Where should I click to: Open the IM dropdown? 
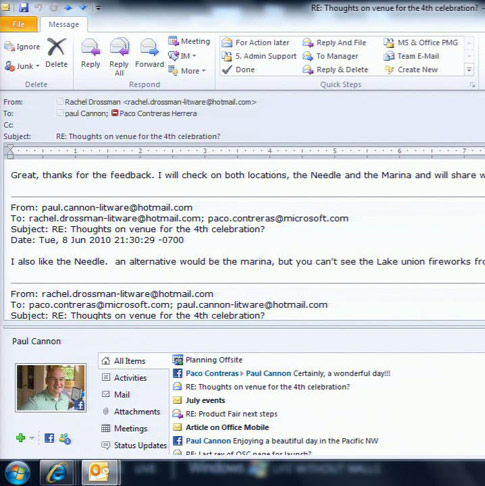183,56
